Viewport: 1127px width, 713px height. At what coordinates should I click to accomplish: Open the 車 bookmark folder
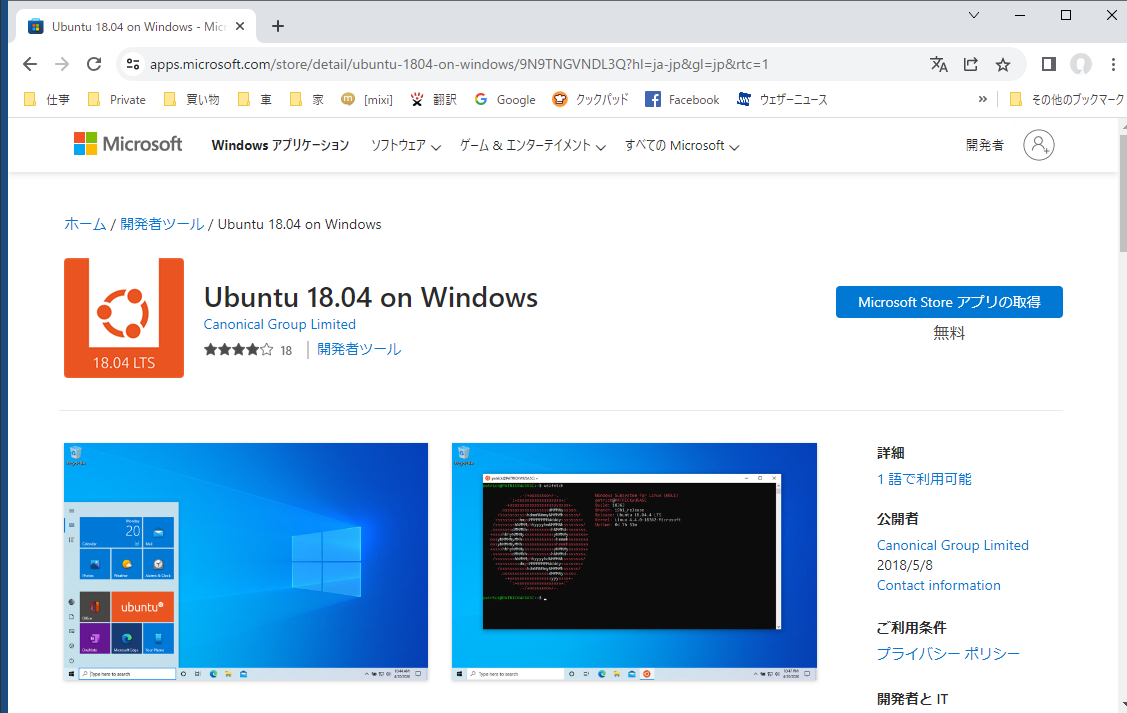click(254, 99)
